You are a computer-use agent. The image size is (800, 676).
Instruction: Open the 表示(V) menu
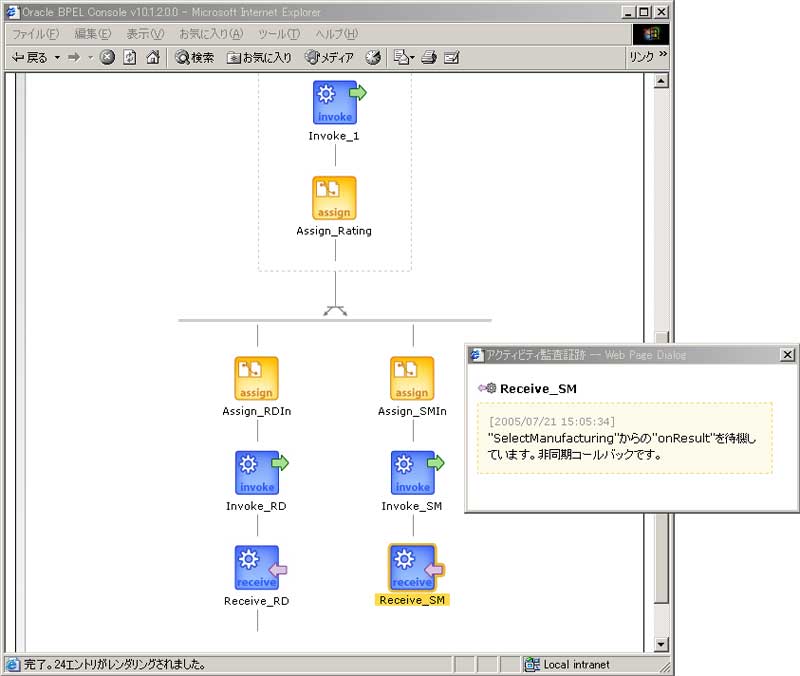point(145,34)
